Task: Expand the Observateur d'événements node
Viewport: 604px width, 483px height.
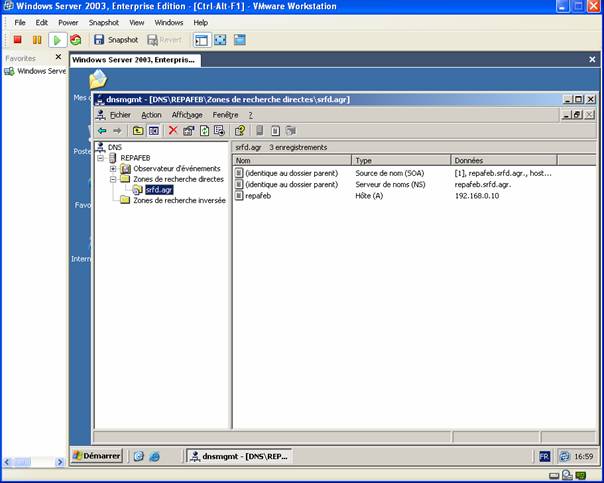Action: click(x=113, y=169)
